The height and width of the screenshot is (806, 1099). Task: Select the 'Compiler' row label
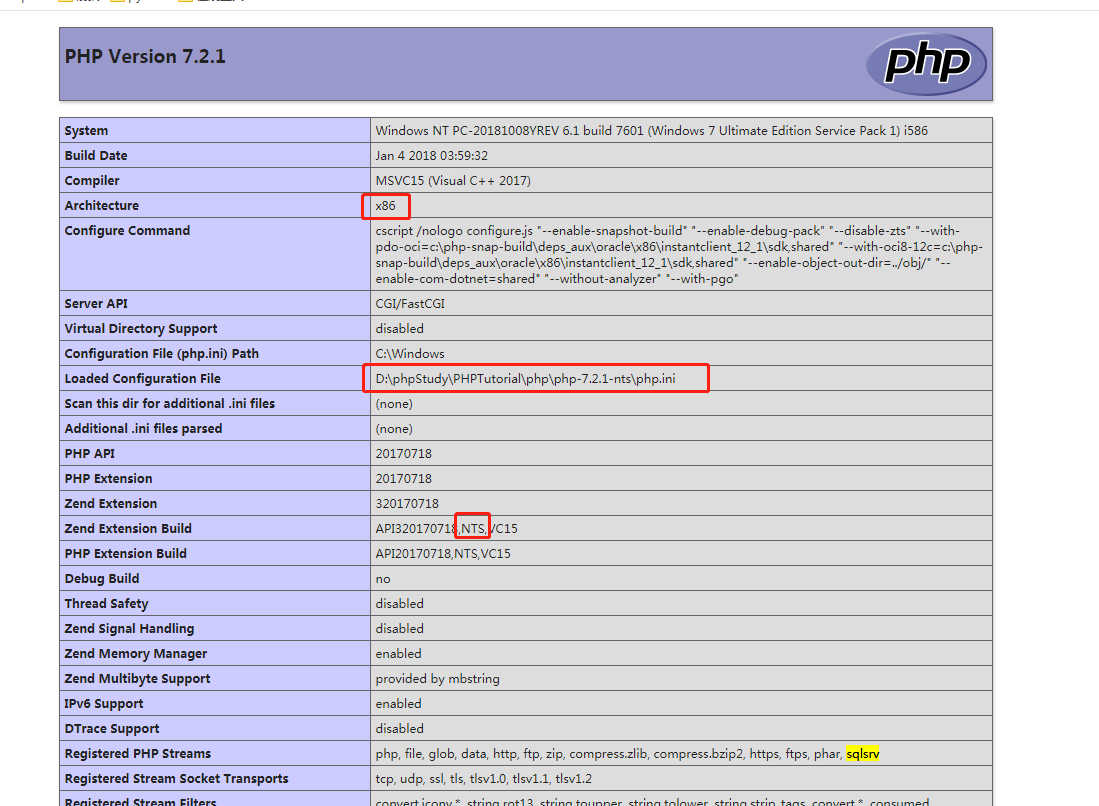(92, 181)
